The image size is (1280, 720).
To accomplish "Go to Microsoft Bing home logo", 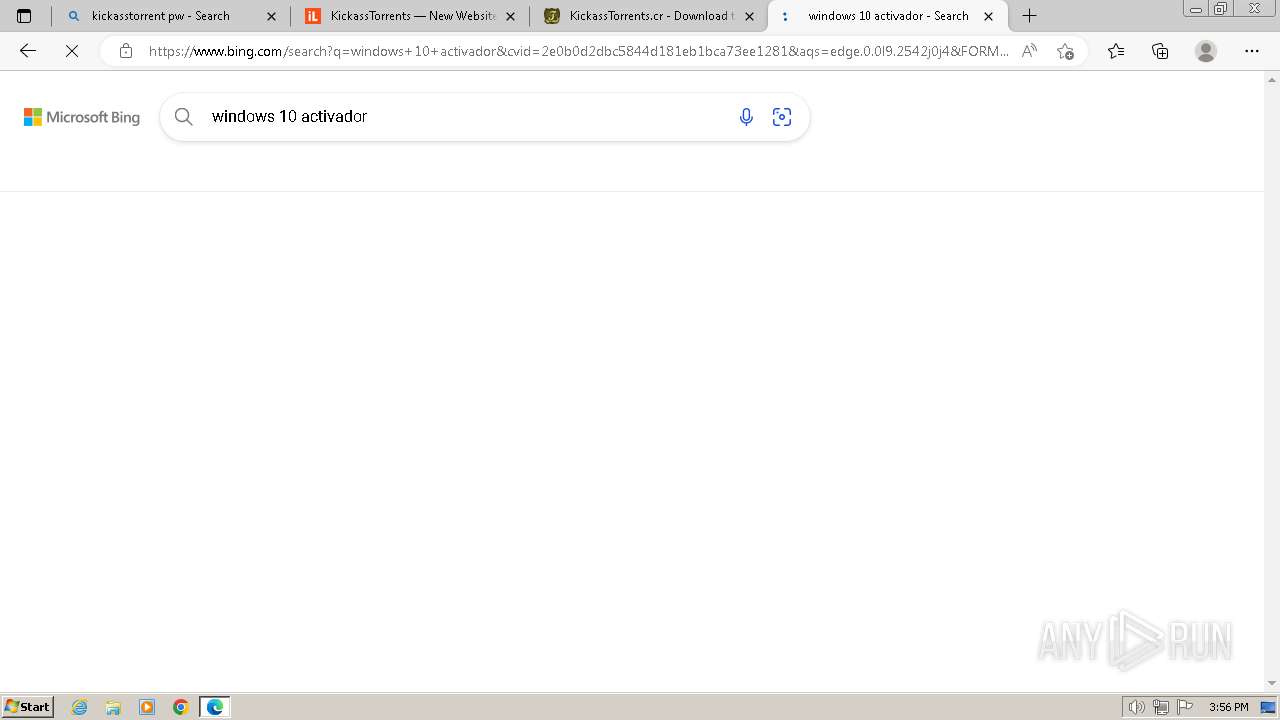I will pos(82,117).
